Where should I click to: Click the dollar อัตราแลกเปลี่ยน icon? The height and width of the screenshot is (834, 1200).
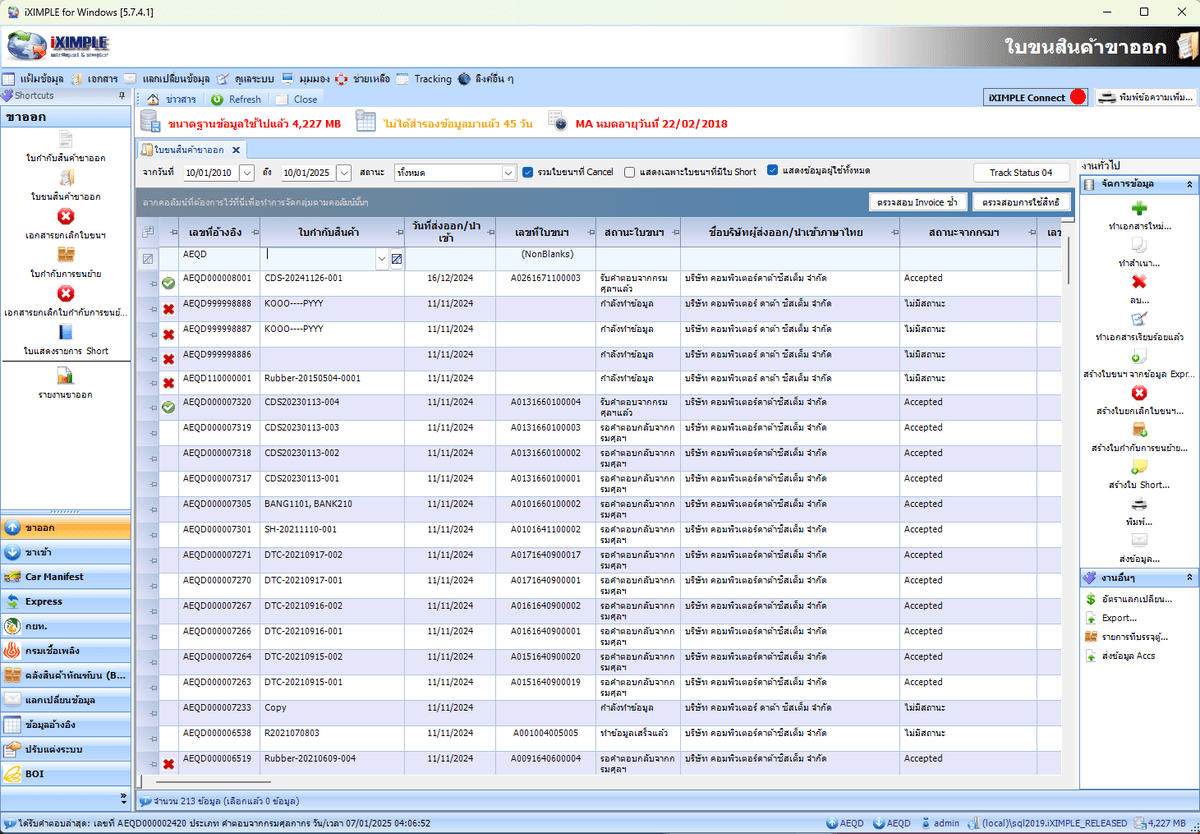(x=1091, y=599)
